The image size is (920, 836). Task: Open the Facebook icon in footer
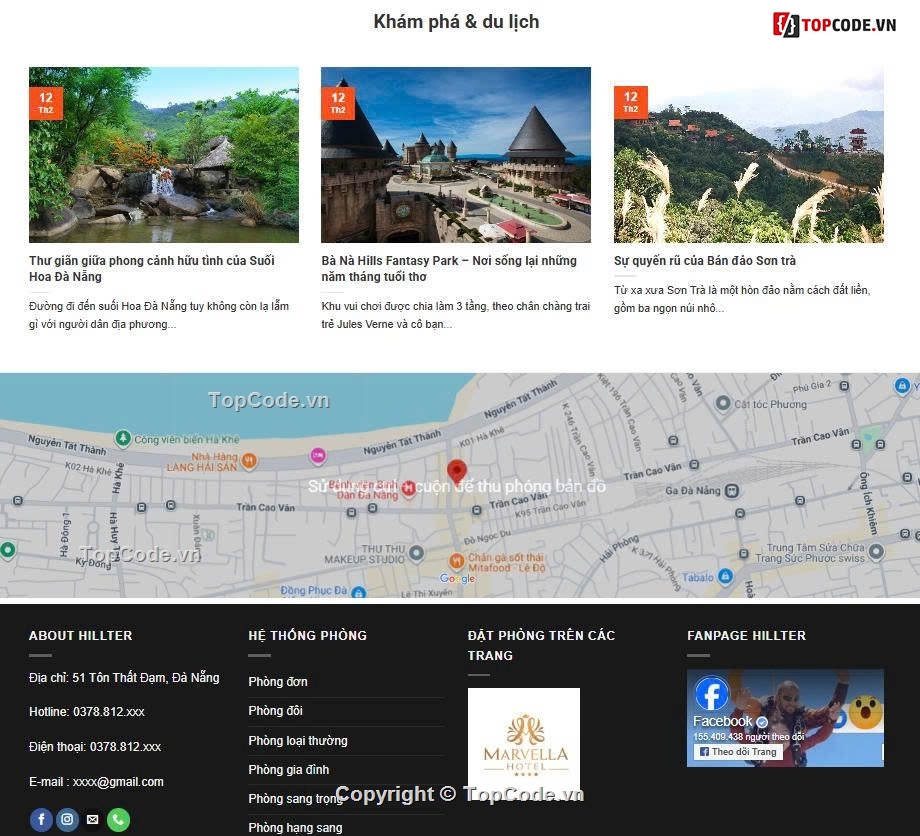[x=41, y=819]
